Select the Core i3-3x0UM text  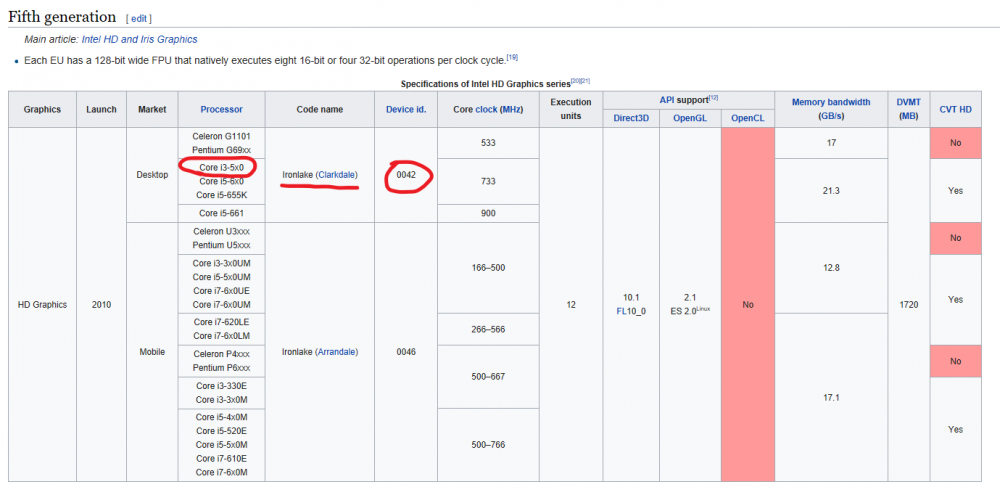[221, 263]
